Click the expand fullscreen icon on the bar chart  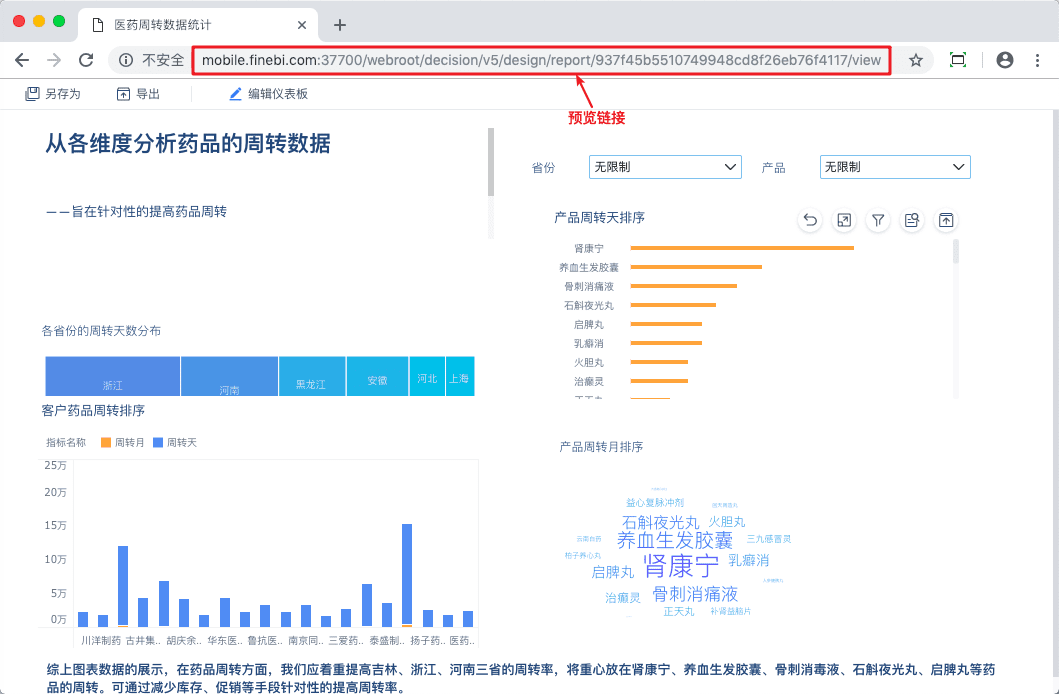[844, 220]
